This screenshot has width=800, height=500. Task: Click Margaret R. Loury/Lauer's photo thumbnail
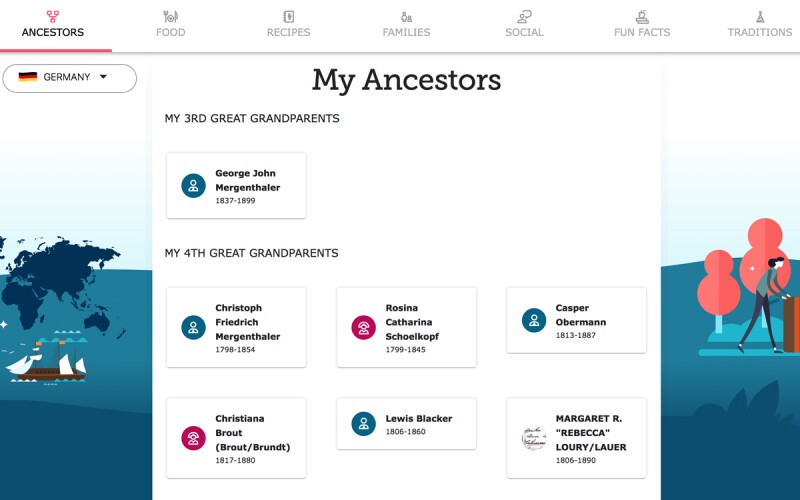(x=533, y=438)
